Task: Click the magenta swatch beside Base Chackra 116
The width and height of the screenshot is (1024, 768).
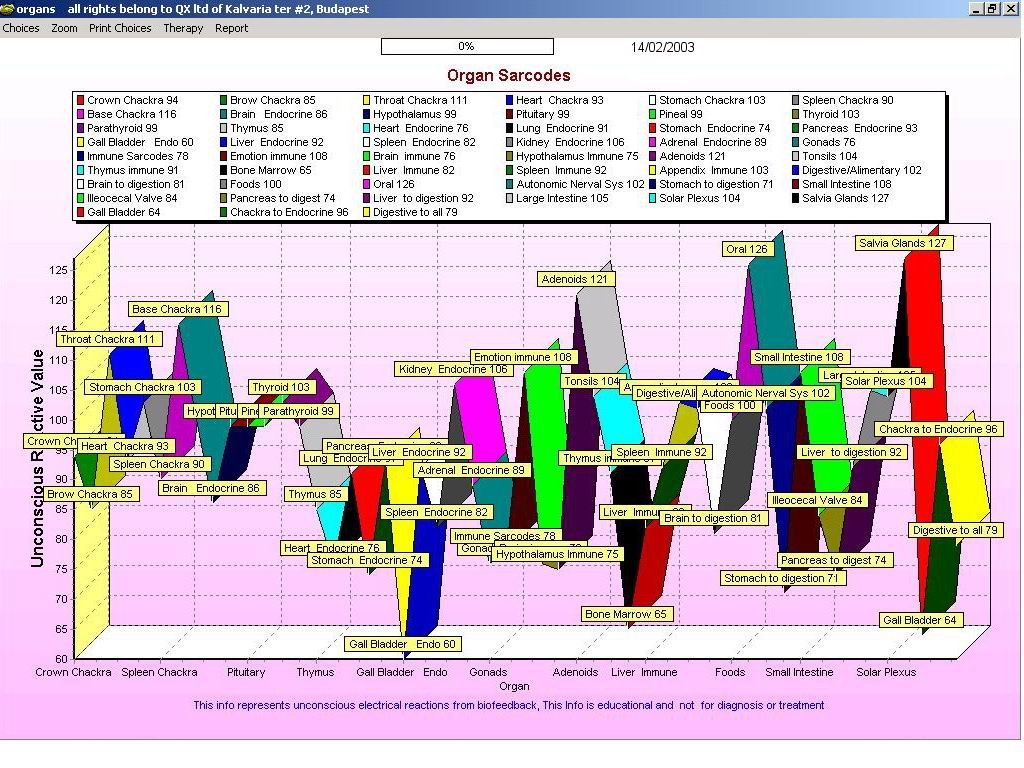Action: pos(80,114)
